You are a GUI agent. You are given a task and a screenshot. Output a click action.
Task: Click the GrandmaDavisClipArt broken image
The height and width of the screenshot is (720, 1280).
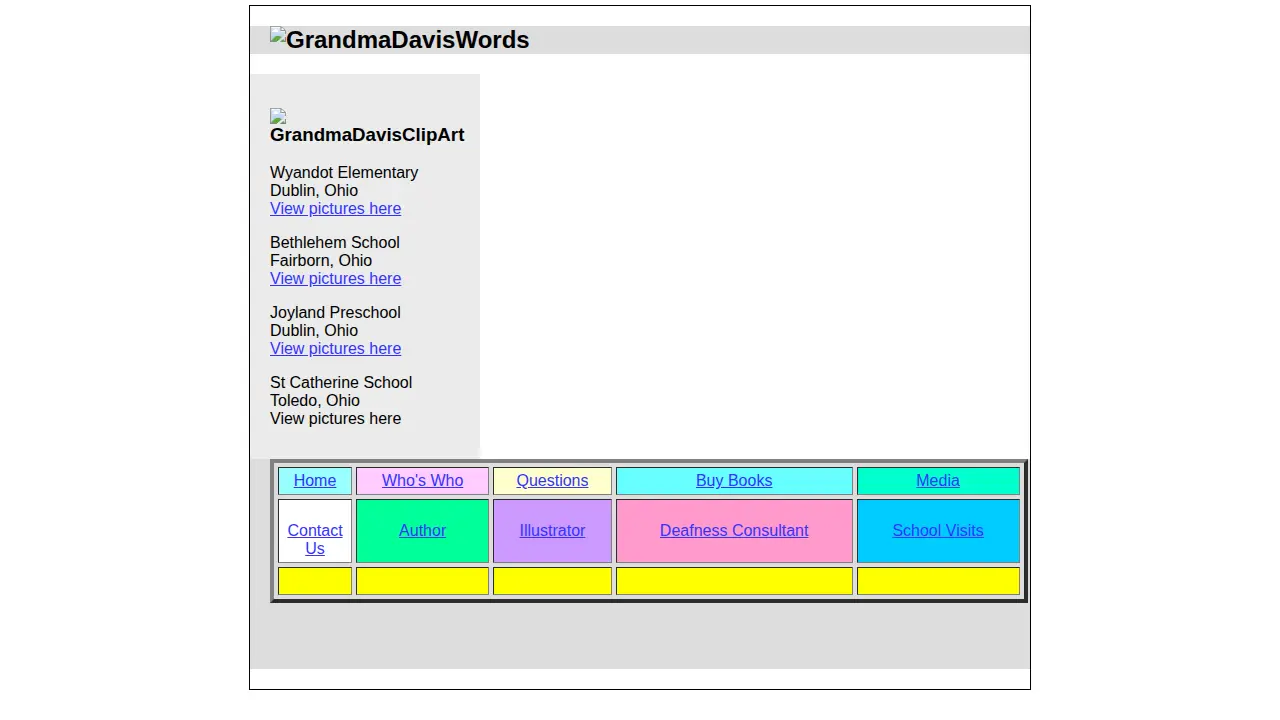(367, 127)
